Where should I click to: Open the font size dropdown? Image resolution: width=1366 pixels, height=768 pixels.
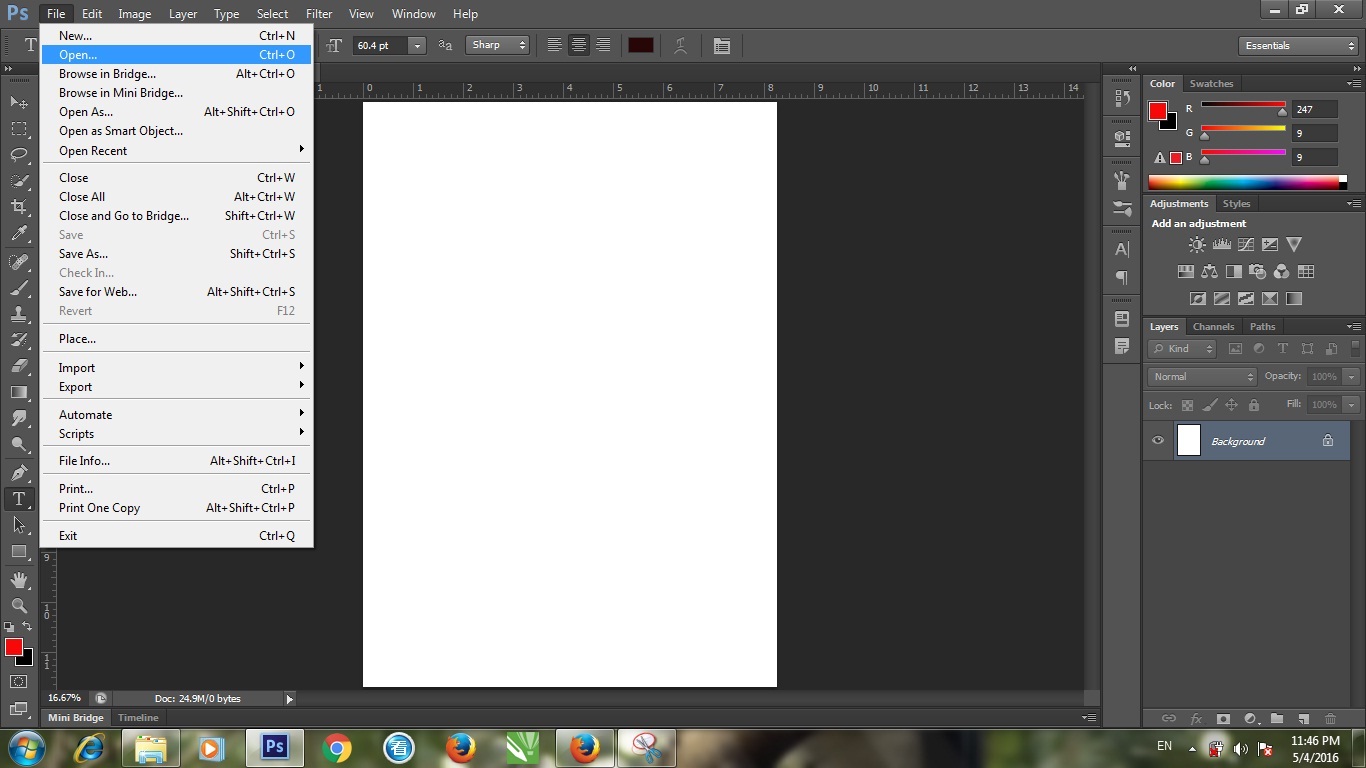(x=417, y=45)
